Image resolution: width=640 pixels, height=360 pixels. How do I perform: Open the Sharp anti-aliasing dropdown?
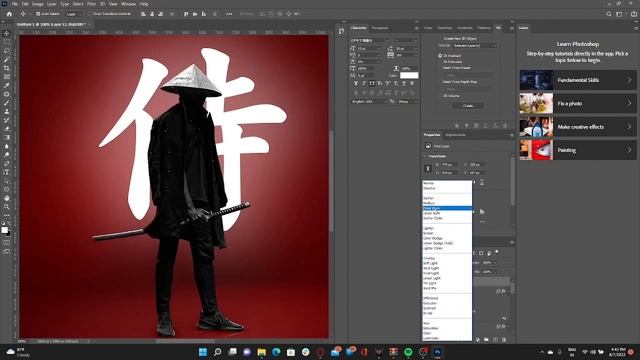pos(408,101)
